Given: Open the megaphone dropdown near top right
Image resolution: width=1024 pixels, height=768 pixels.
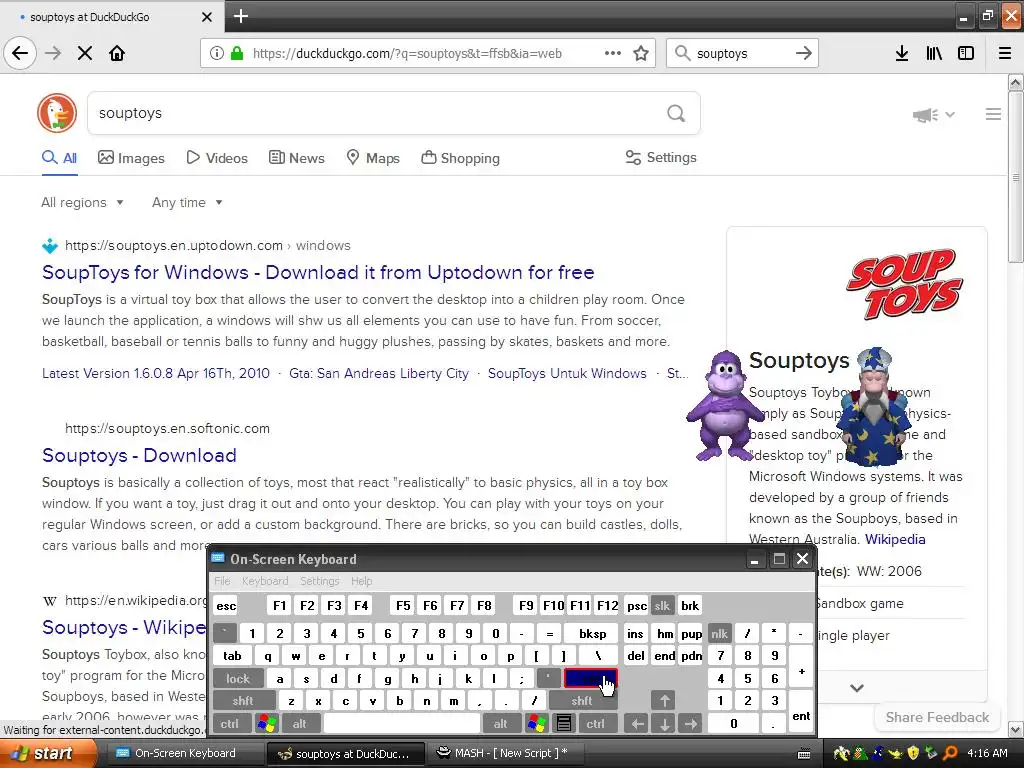Looking at the screenshot, I should [934, 115].
